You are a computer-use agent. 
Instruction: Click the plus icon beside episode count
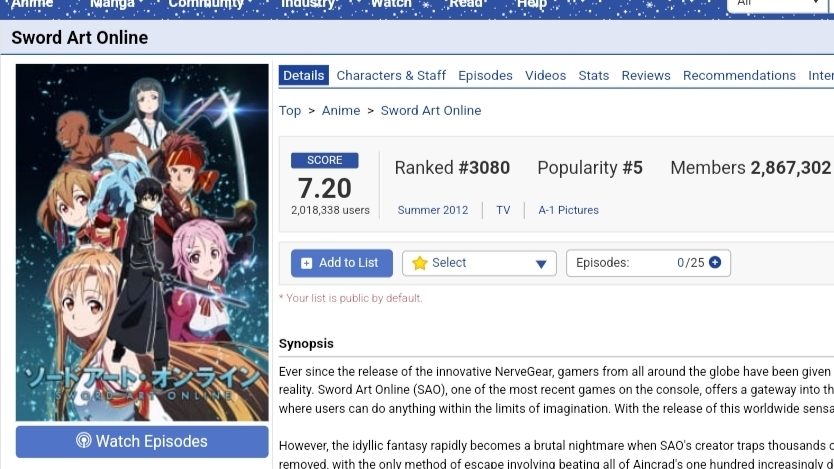click(x=715, y=262)
